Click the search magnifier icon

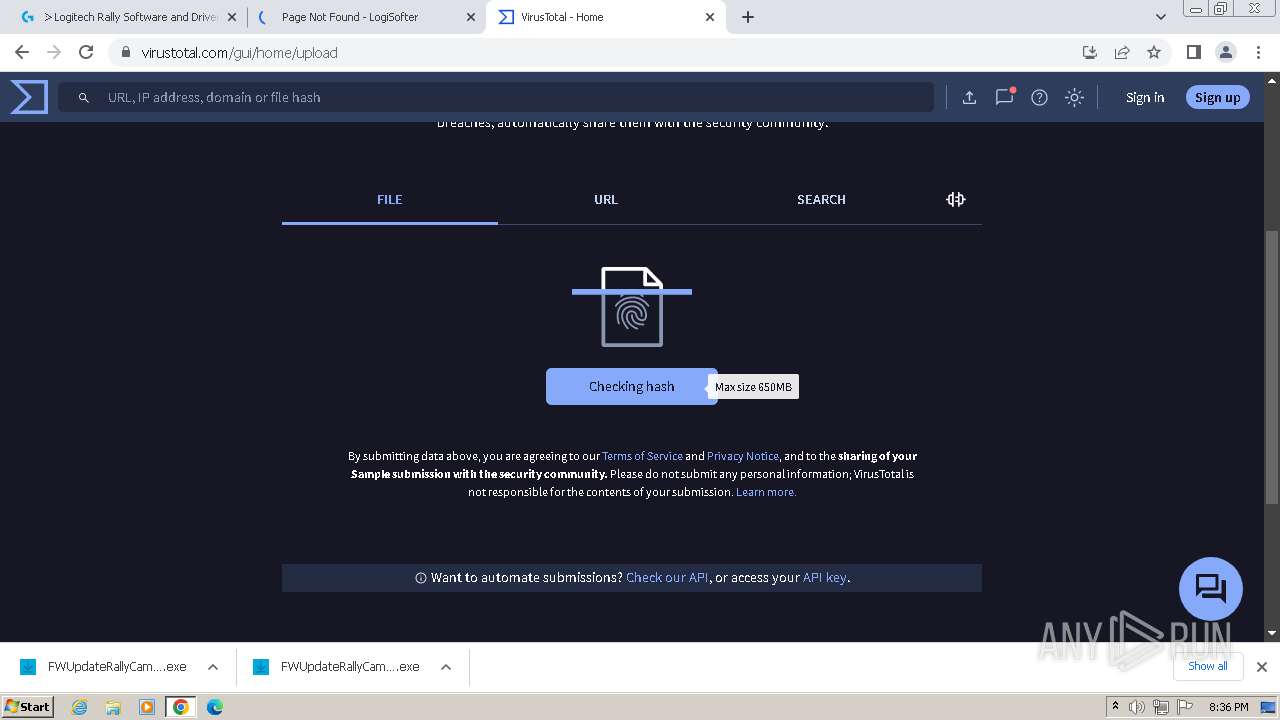click(84, 97)
